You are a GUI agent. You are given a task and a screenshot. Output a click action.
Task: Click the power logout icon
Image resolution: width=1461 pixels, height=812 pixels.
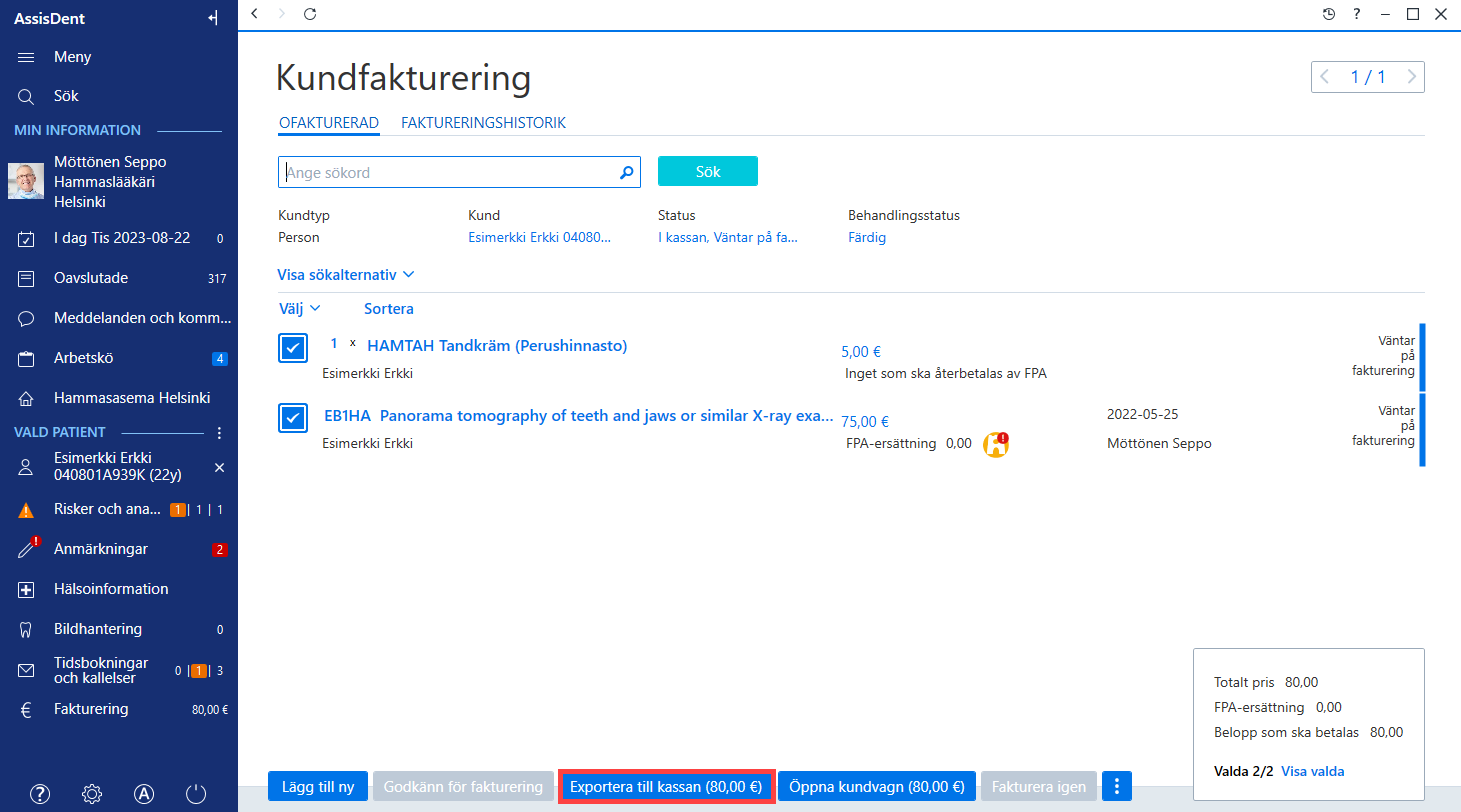coord(196,794)
